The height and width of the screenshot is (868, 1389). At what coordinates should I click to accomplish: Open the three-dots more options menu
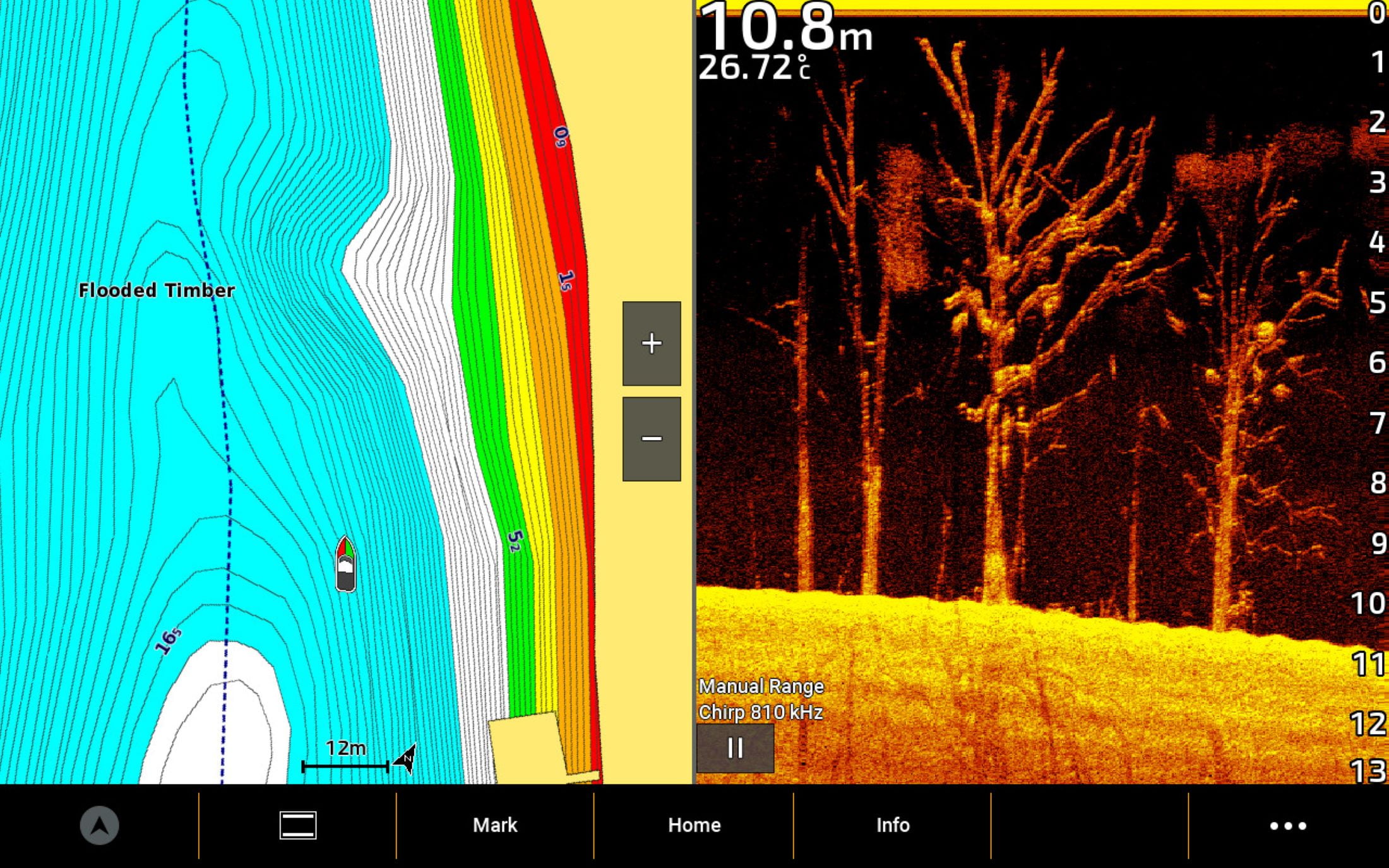[x=1288, y=826]
